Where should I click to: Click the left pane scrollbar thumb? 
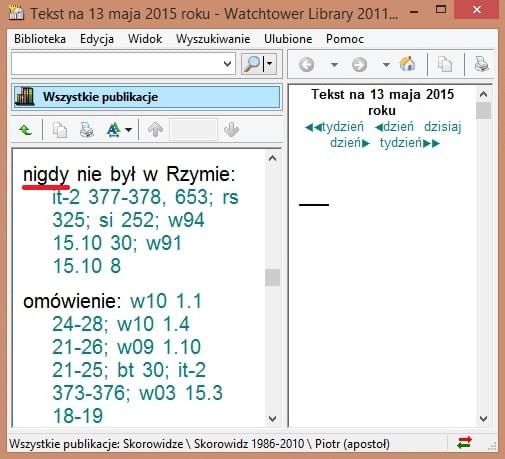pyautogui.click(x=272, y=277)
